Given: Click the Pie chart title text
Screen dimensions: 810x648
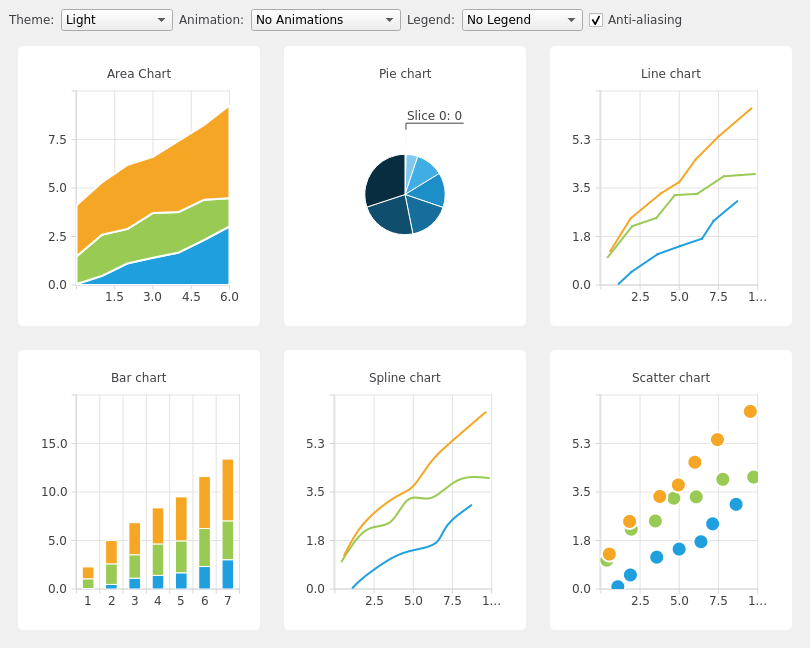Looking at the screenshot, I should click(405, 74).
